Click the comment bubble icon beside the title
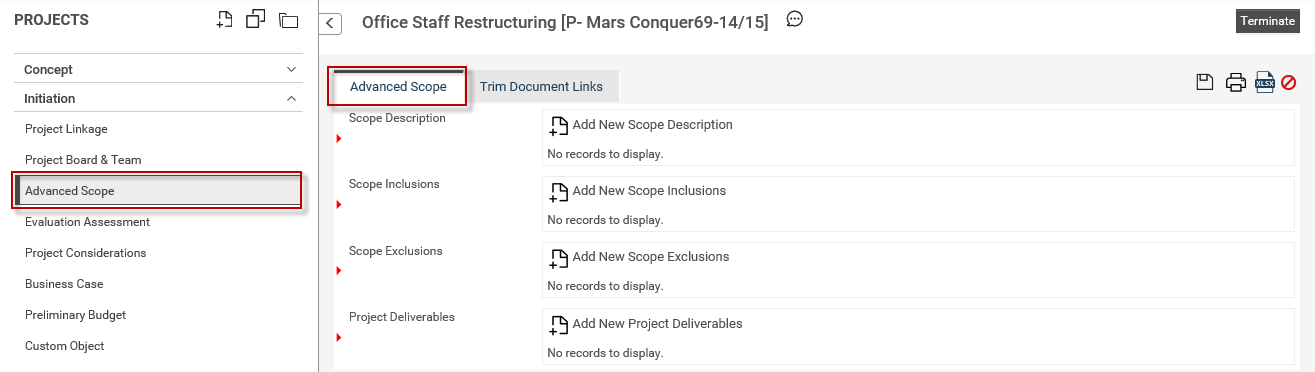Screen dimensions: 1315x372 795,19
